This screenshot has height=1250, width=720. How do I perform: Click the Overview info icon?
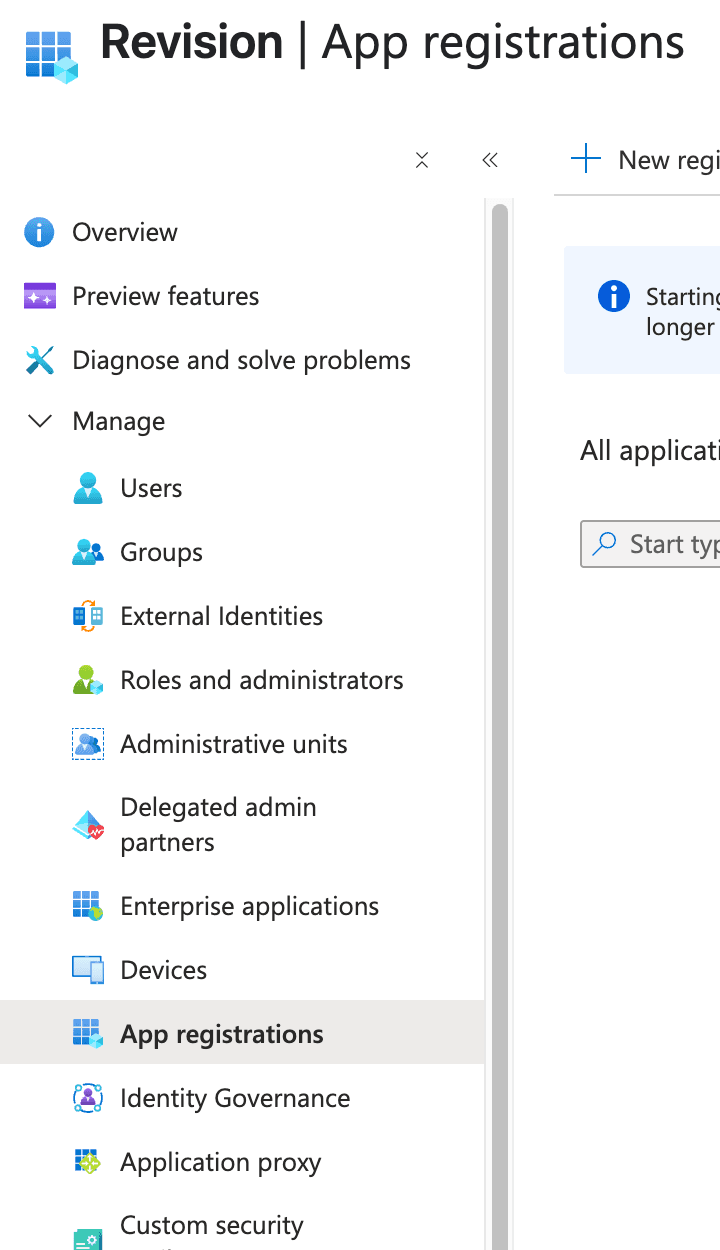pyautogui.click(x=39, y=232)
